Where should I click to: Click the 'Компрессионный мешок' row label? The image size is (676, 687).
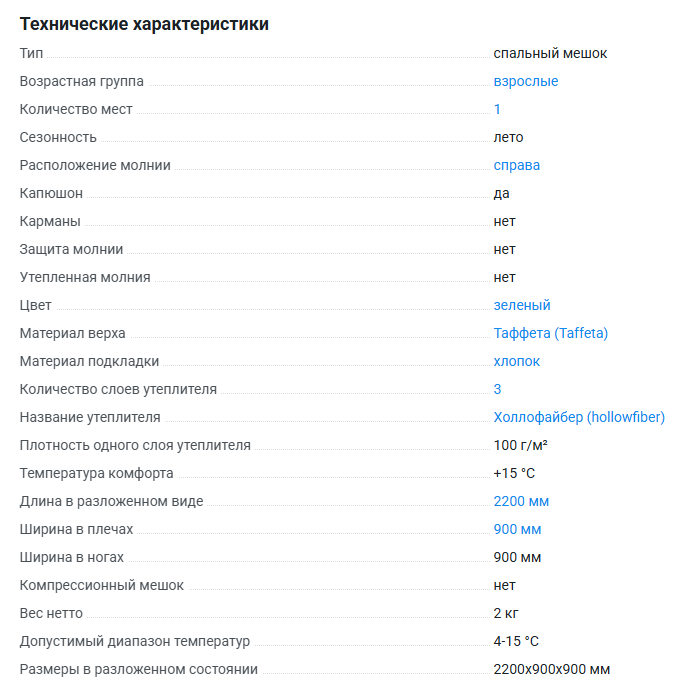pos(101,585)
